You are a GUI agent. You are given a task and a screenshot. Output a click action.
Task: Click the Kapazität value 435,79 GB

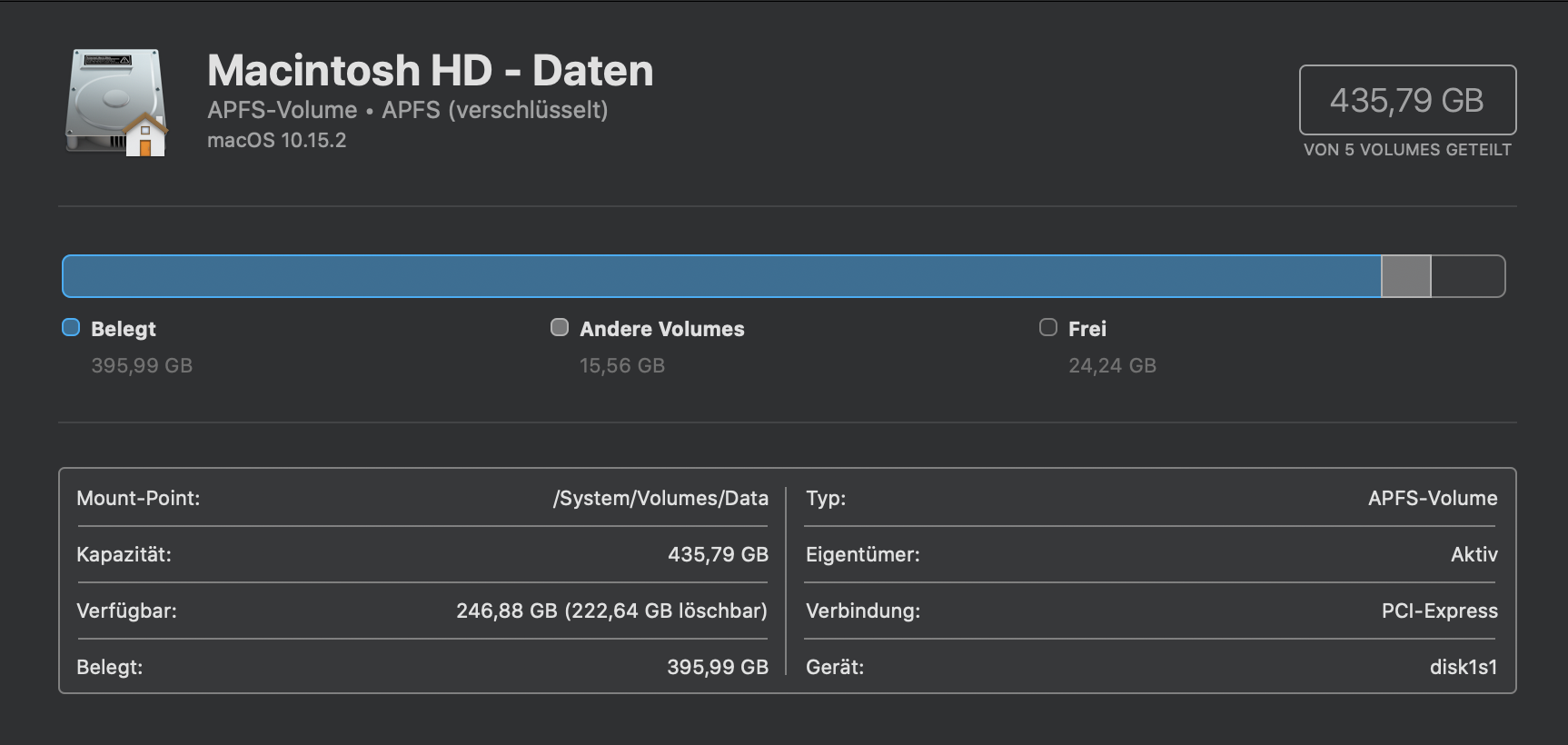point(718,554)
